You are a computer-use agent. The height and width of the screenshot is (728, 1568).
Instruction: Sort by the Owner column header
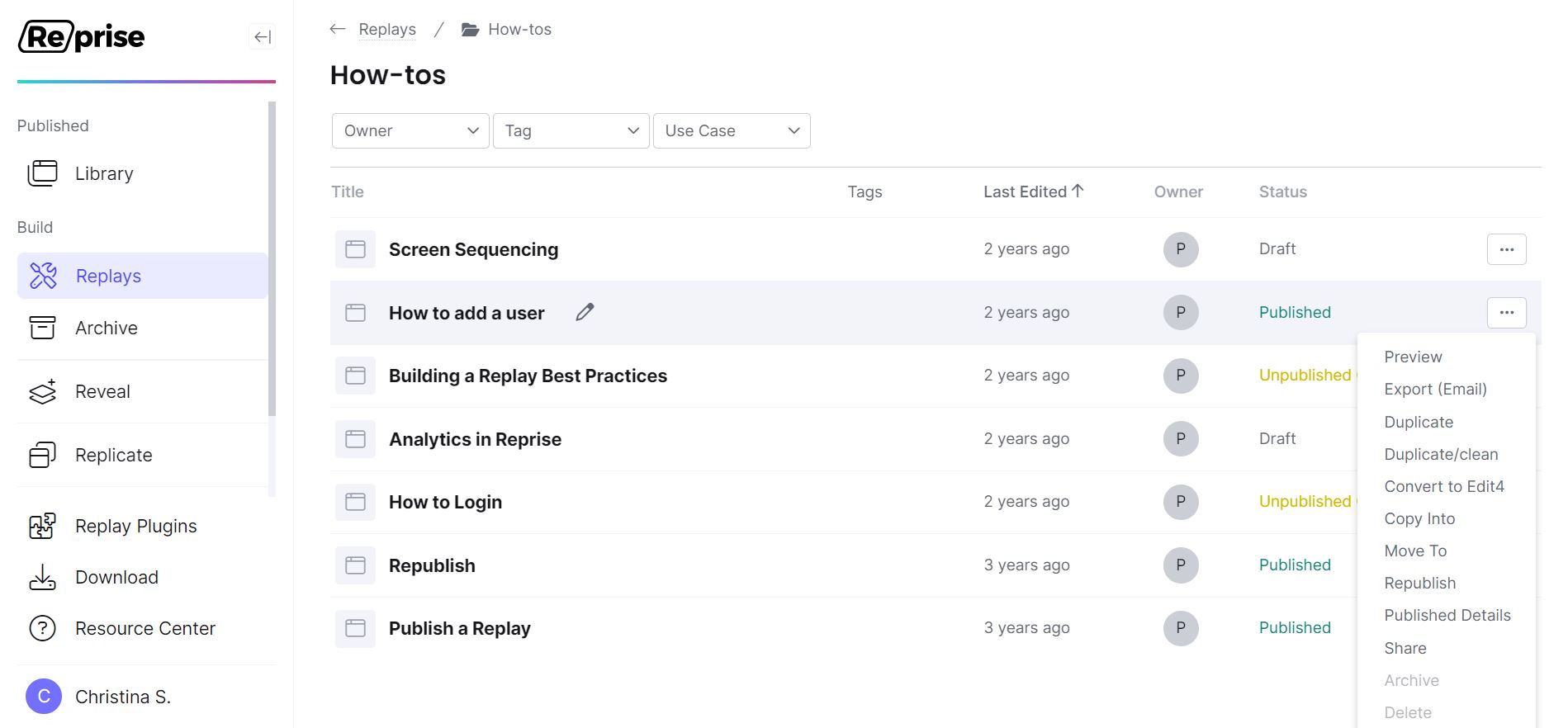point(1178,191)
